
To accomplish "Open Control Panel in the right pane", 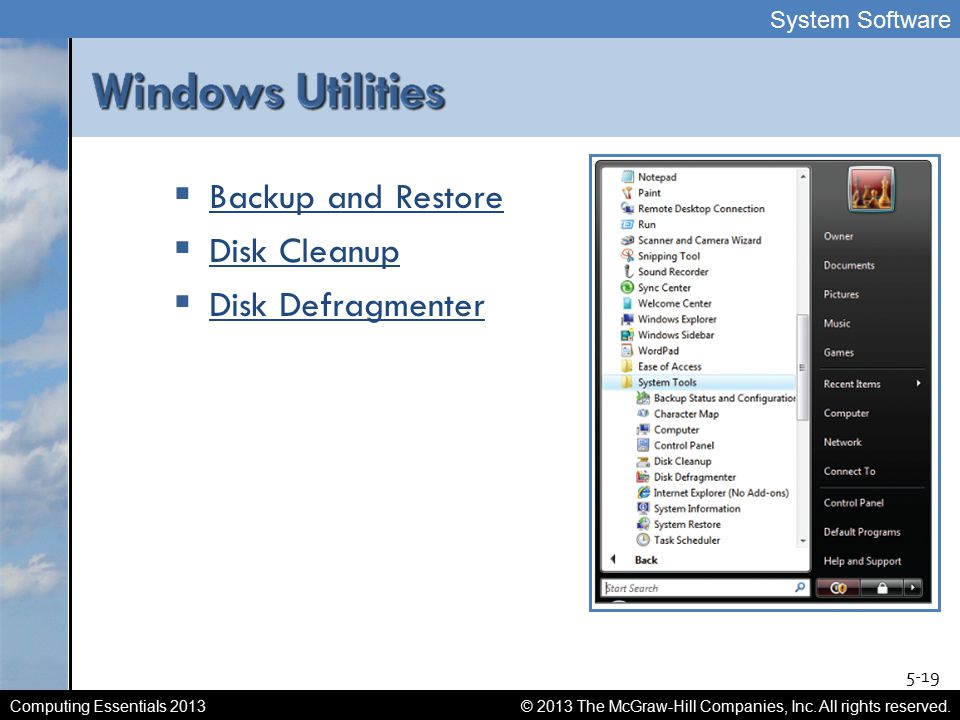I will [853, 503].
